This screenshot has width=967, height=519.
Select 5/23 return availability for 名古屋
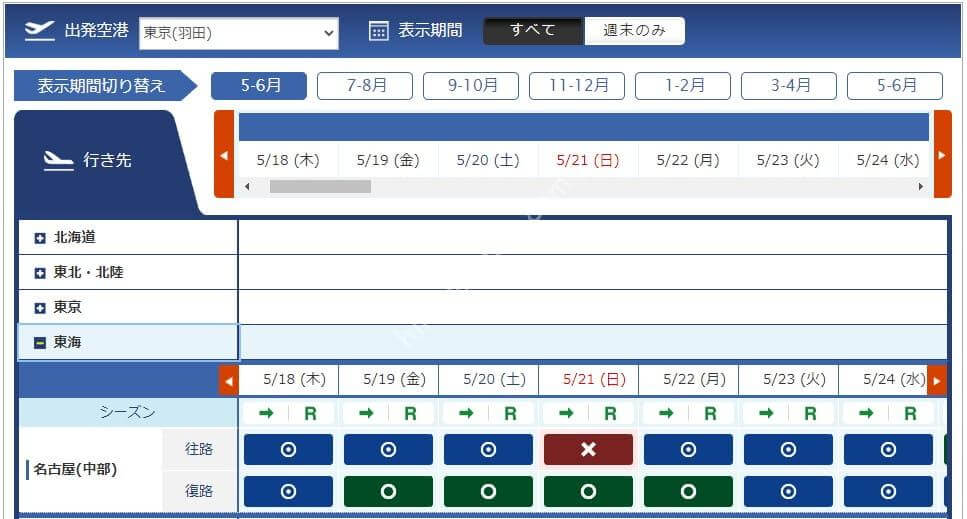(x=788, y=491)
